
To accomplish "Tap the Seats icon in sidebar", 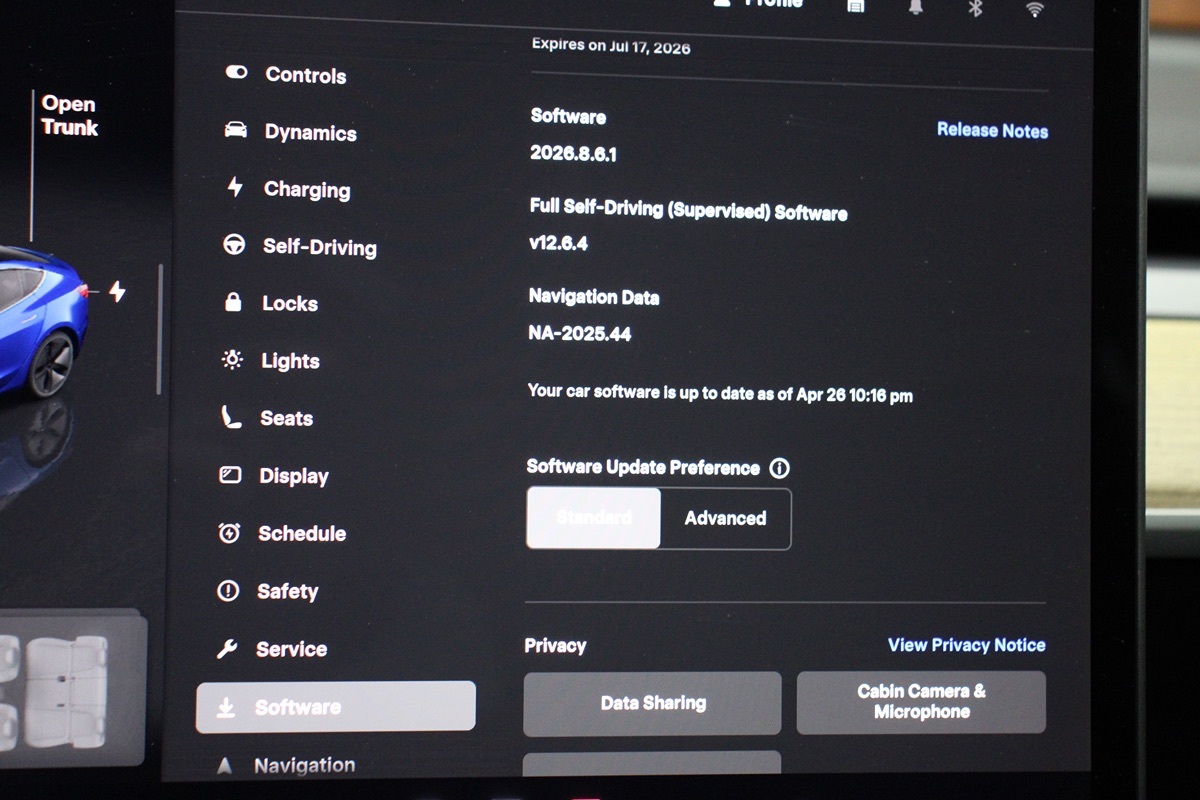I will pyautogui.click(x=231, y=417).
